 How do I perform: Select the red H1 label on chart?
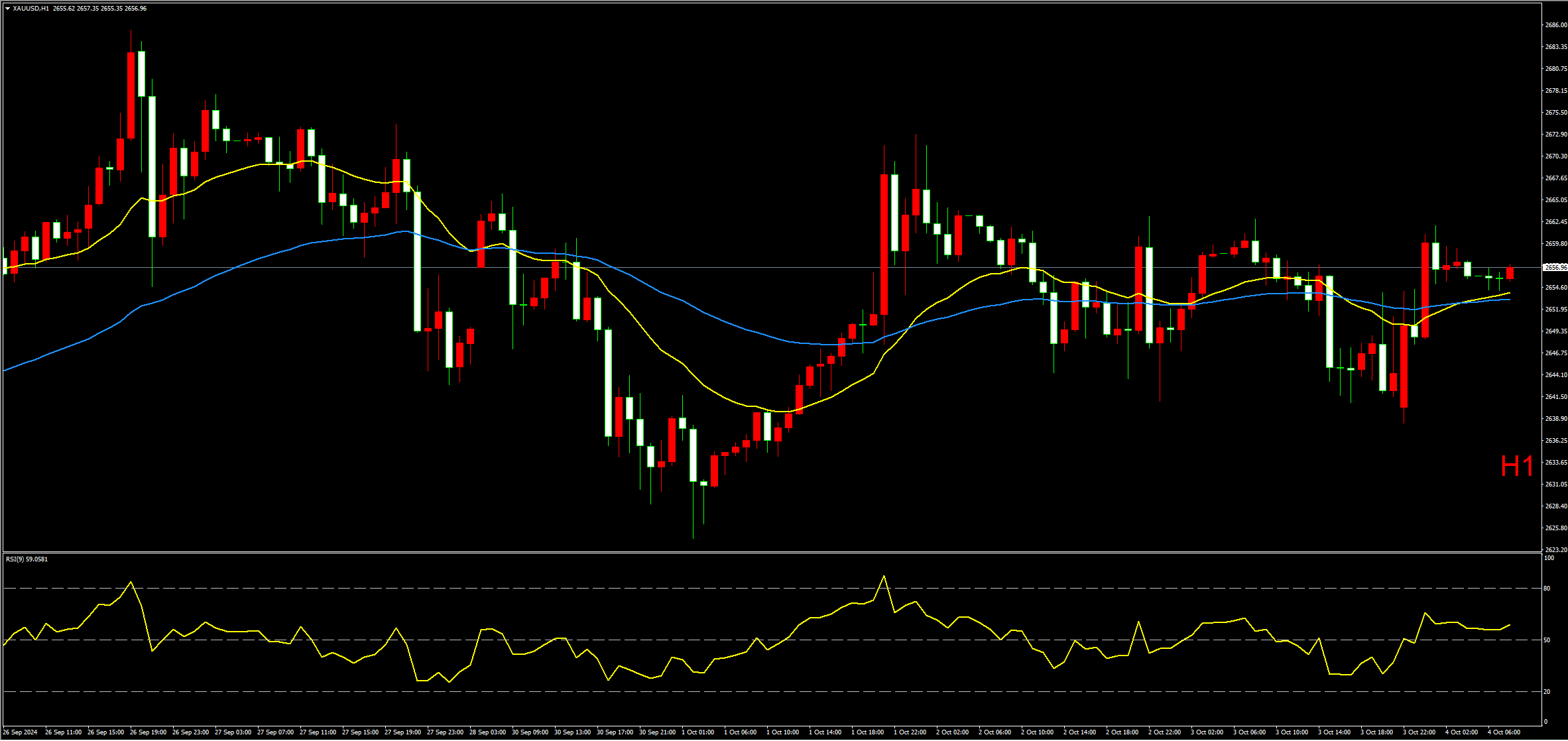pyautogui.click(x=1517, y=467)
